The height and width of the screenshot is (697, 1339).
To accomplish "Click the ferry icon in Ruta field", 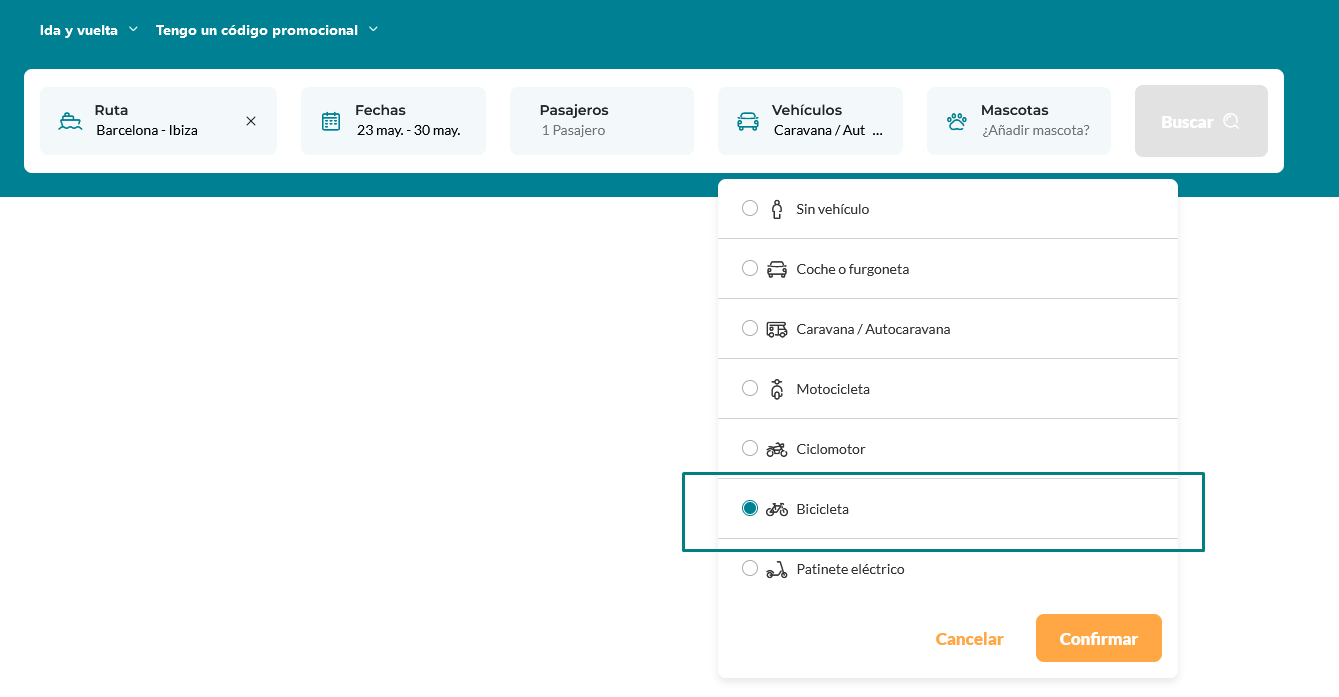I will [x=70, y=121].
